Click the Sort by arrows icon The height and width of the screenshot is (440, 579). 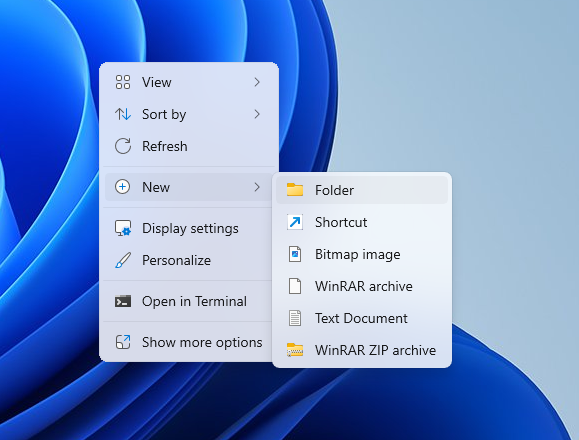123,114
